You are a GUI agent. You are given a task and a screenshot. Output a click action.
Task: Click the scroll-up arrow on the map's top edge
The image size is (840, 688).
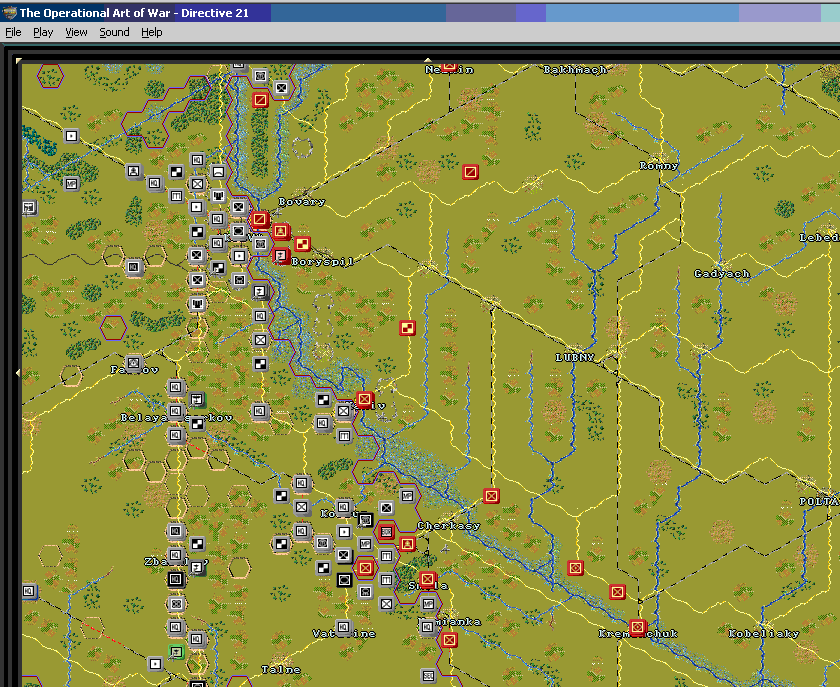pyautogui.click(x=428, y=60)
